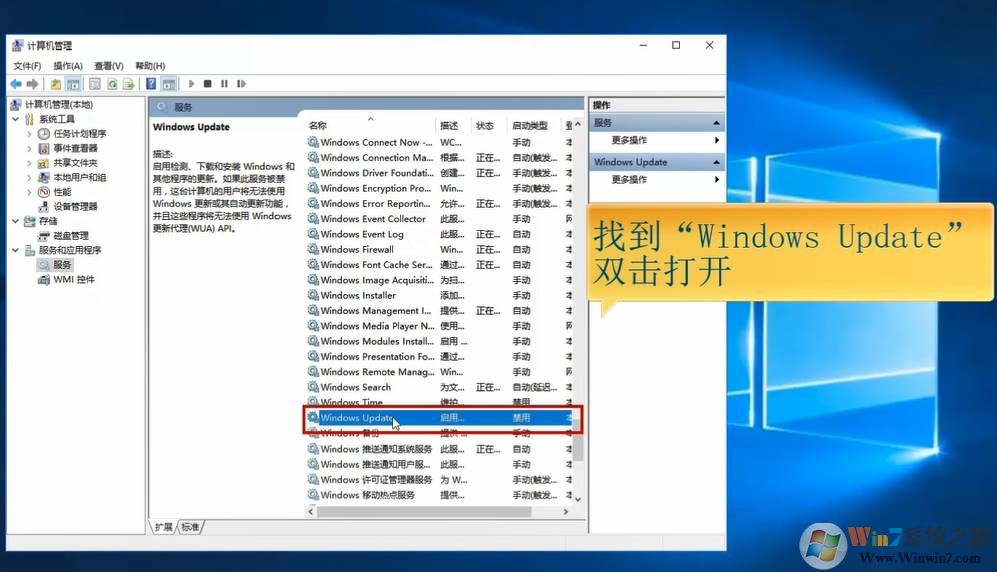Click the Pause Service toolbar icon
This screenshot has width=997, height=572.
click(224, 84)
